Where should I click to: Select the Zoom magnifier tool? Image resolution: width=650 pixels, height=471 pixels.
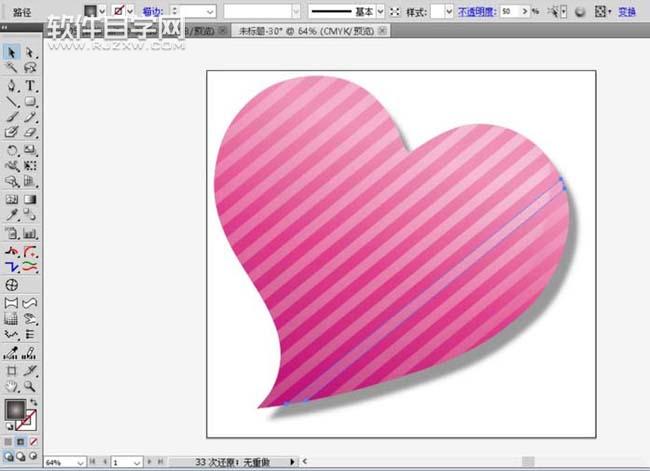pos(30,385)
